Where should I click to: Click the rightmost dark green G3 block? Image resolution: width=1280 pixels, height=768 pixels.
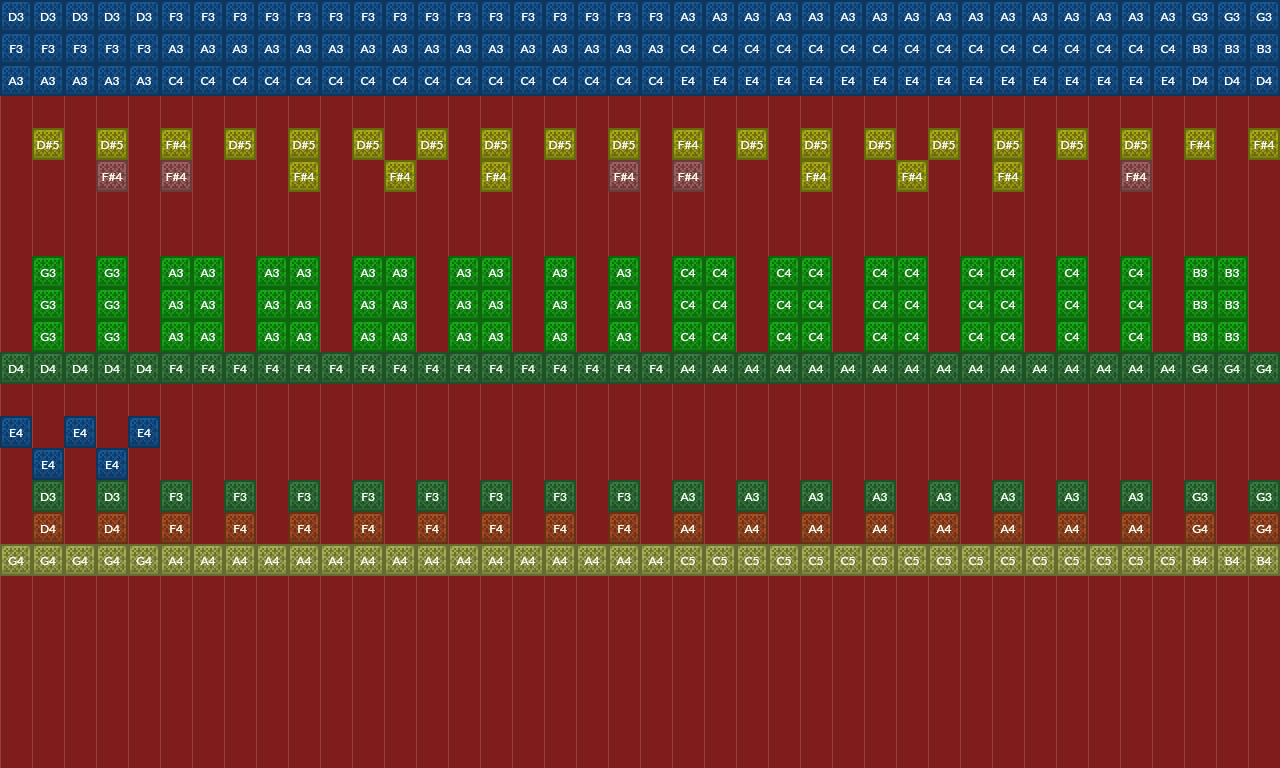[x=1264, y=497]
